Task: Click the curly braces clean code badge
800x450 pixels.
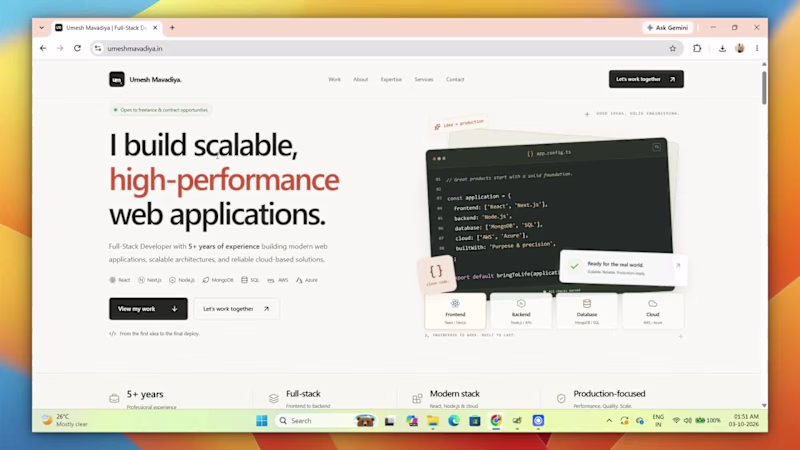Action: click(436, 273)
